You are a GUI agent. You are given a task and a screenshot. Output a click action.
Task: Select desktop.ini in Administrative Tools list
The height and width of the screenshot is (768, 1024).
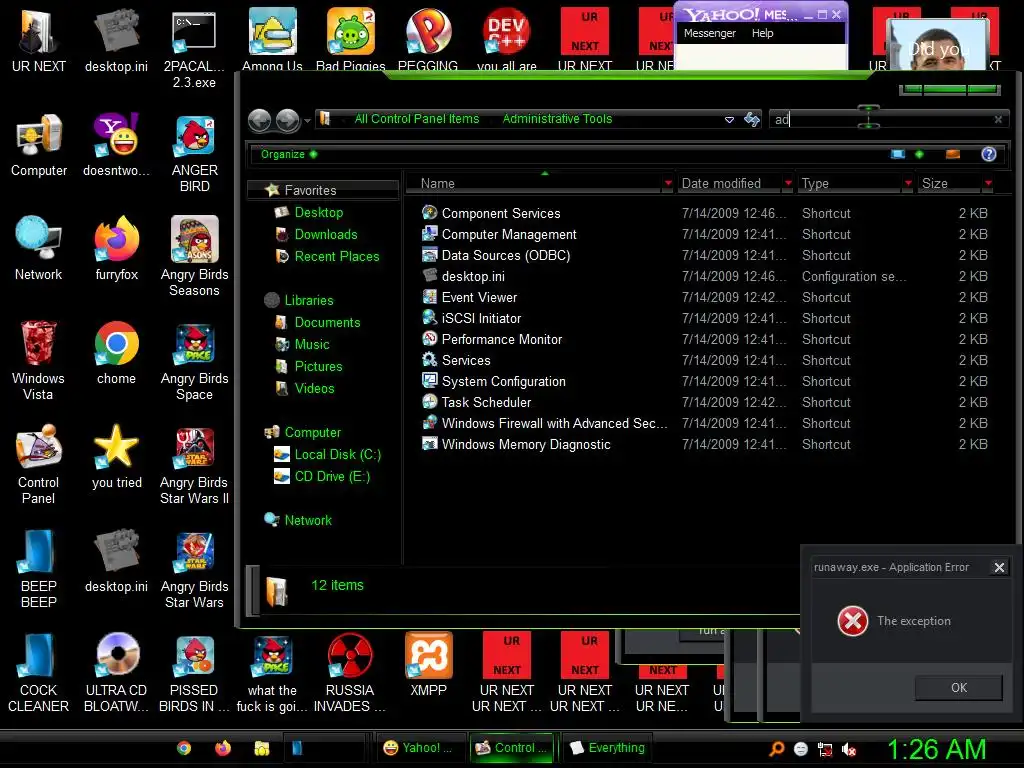pyautogui.click(x=473, y=276)
